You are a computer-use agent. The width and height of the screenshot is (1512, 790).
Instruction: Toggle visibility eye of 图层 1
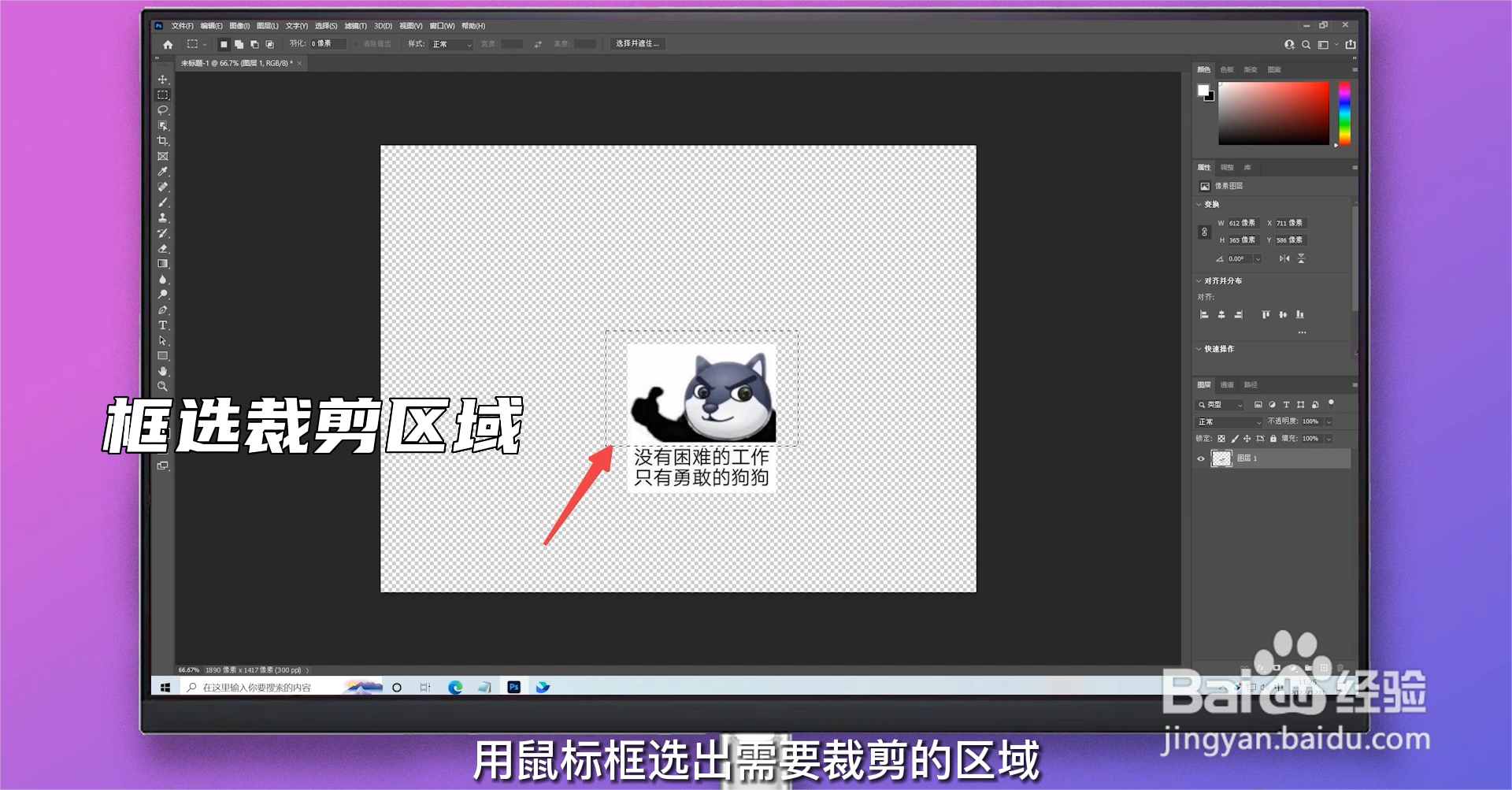[1201, 458]
